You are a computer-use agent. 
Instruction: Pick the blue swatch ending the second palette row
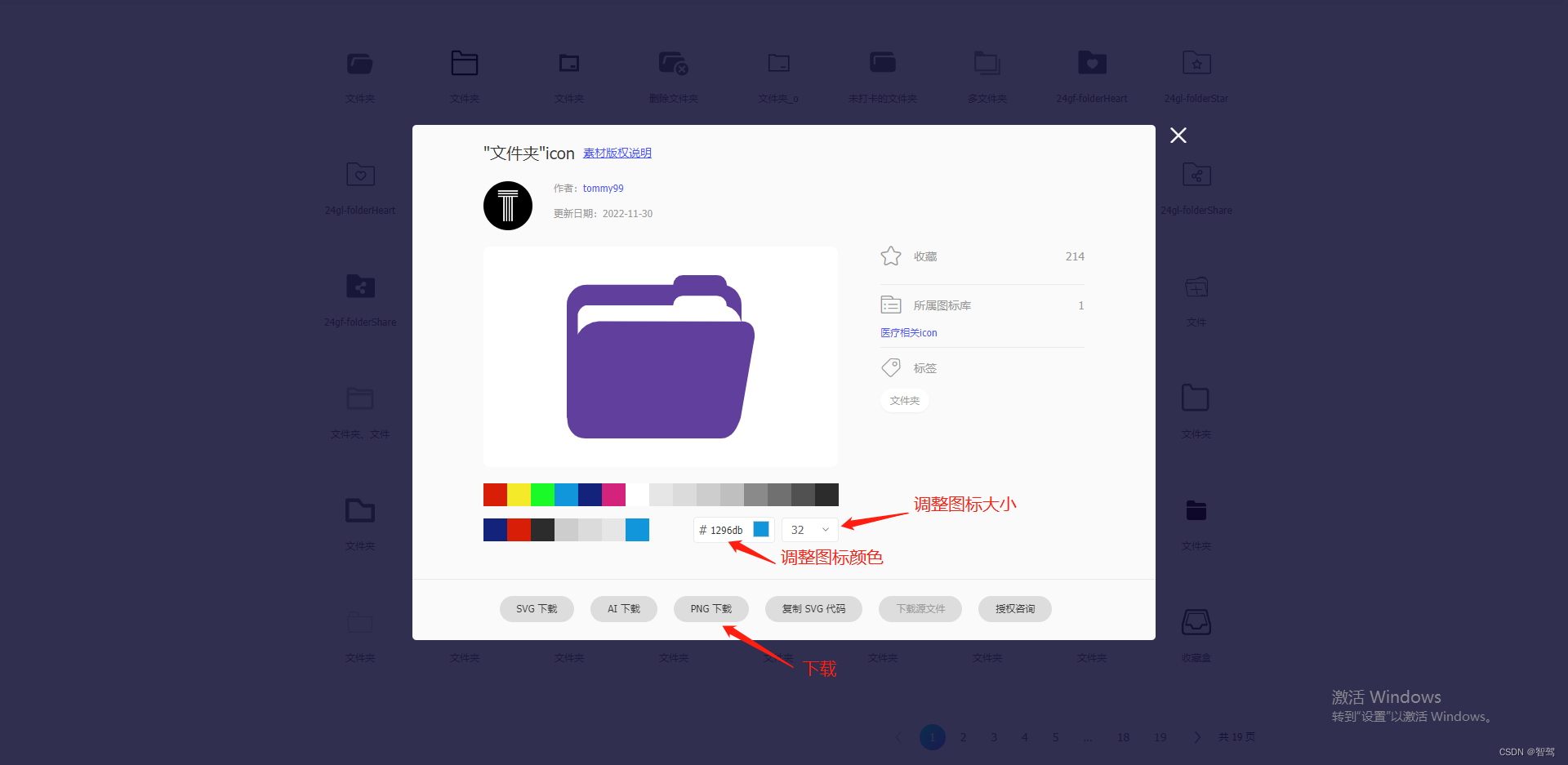(x=637, y=530)
